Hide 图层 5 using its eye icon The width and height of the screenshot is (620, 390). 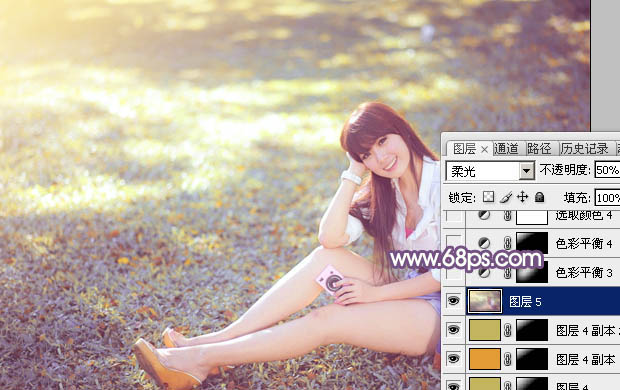(x=454, y=301)
